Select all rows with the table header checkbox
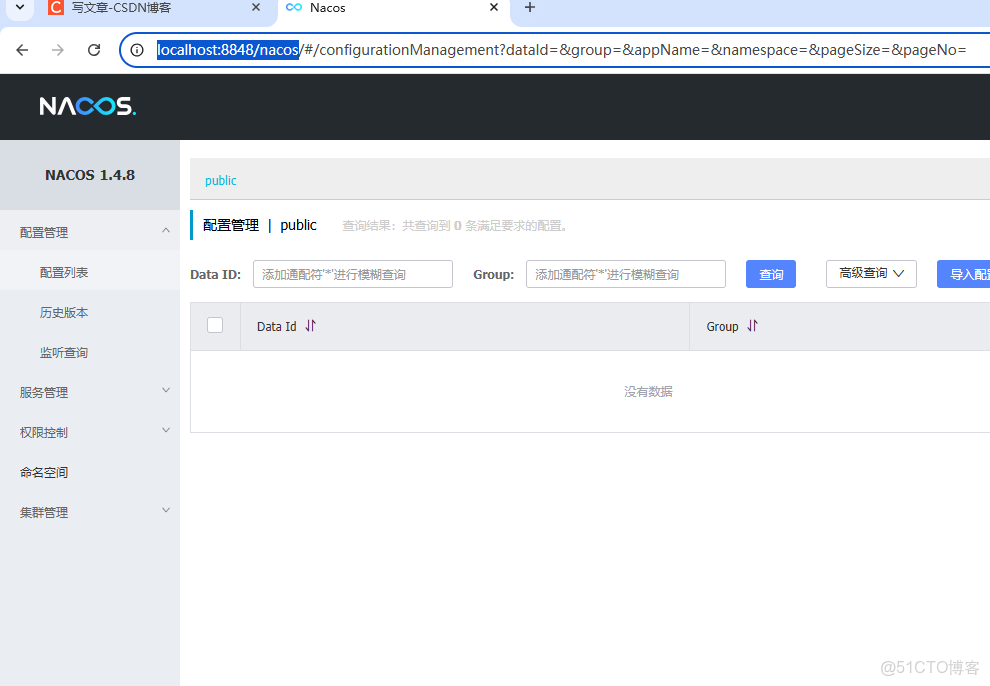This screenshot has height=686, width=990. point(215,325)
